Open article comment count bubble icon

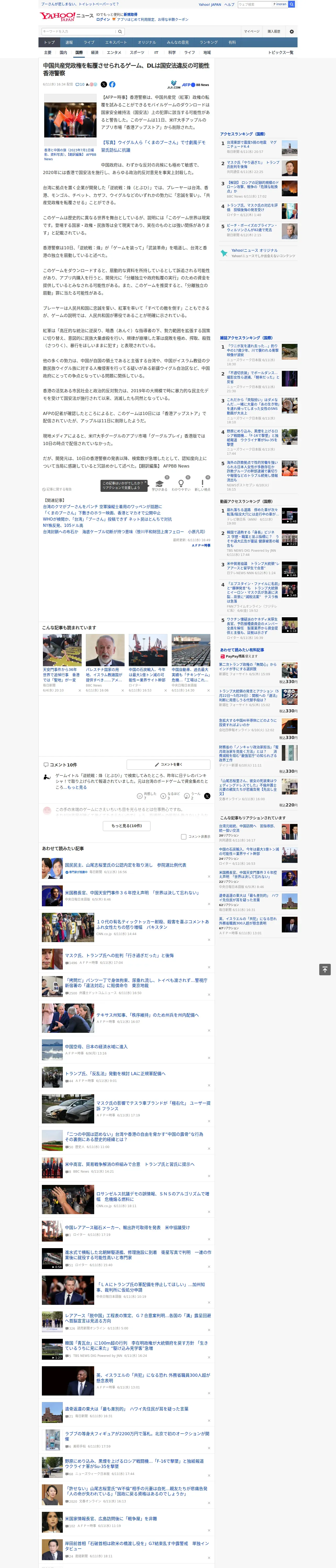pos(79,85)
